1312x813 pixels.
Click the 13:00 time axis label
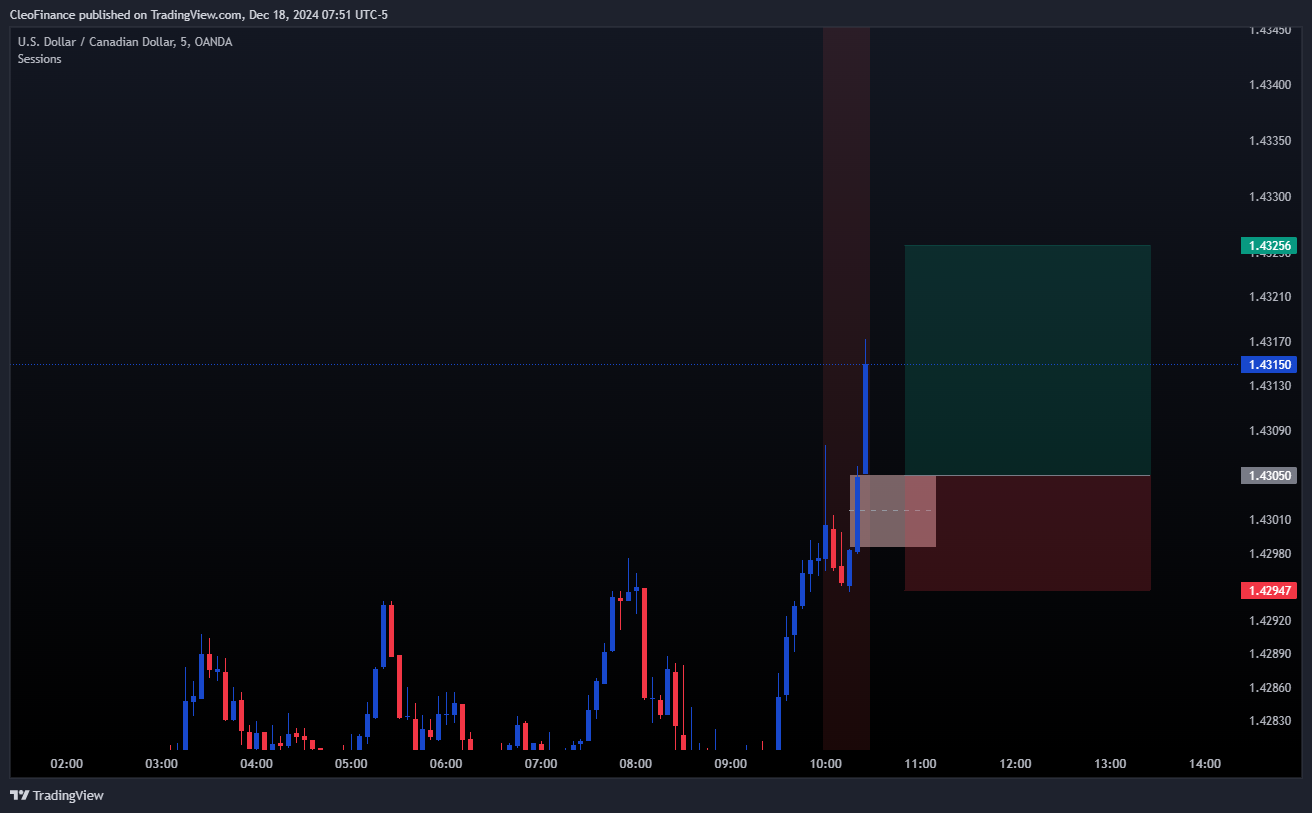(1110, 764)
